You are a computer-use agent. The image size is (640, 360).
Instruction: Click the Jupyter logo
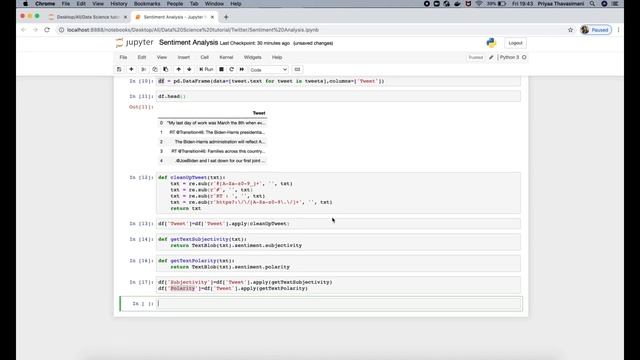point(134,42)
